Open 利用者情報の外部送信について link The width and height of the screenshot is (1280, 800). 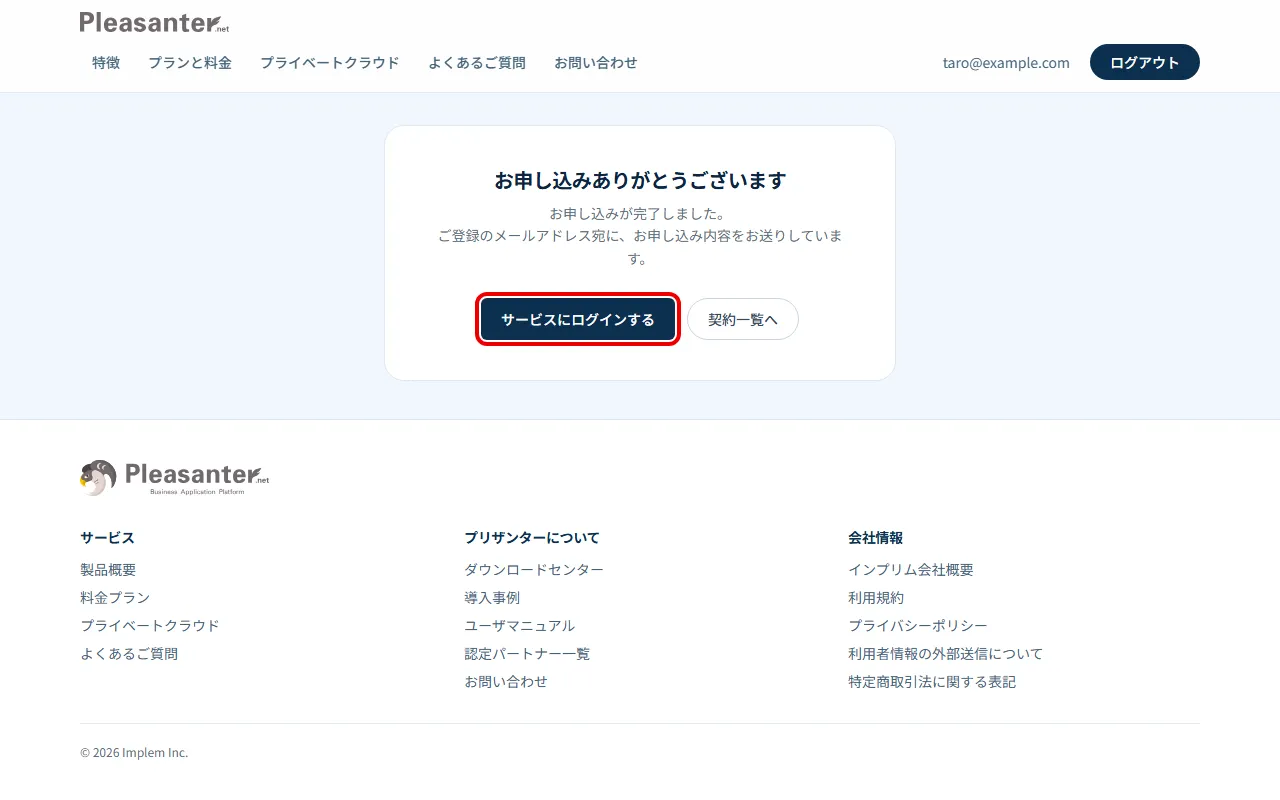pyautogui.click(x=946, y=654)
